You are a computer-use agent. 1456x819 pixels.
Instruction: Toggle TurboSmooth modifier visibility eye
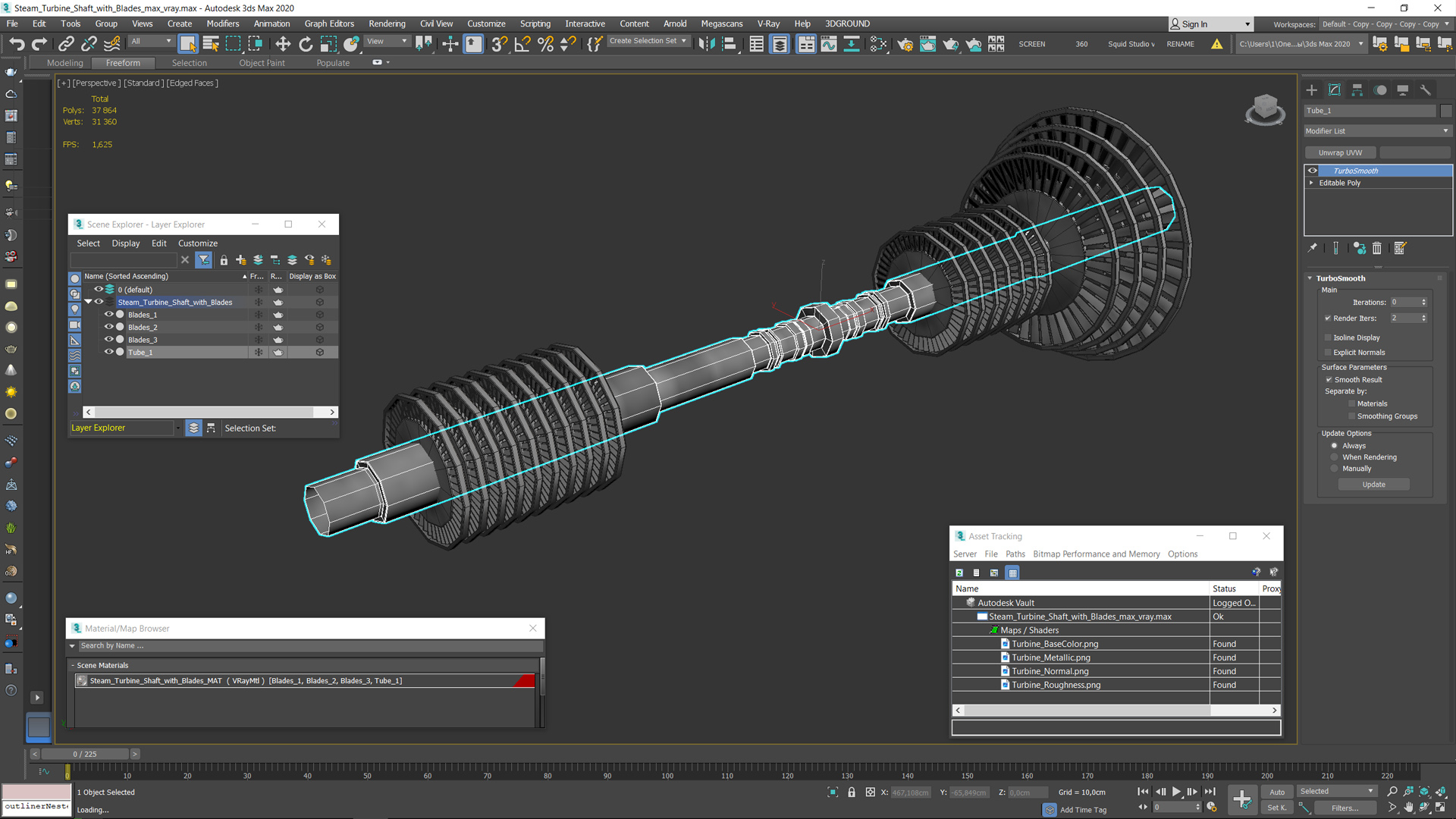[x=1313, y=171]
